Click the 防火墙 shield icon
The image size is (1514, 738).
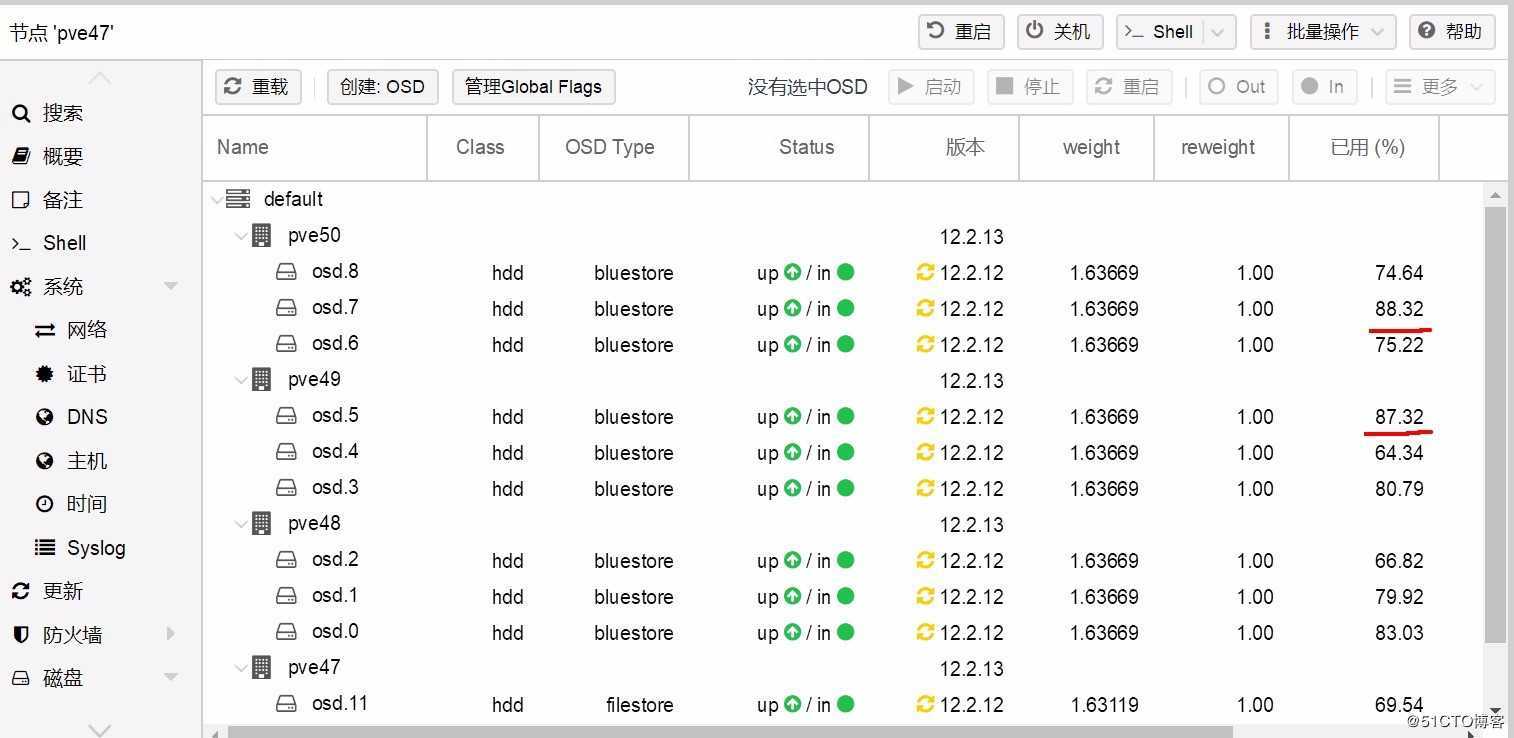(x=21, y=635)
